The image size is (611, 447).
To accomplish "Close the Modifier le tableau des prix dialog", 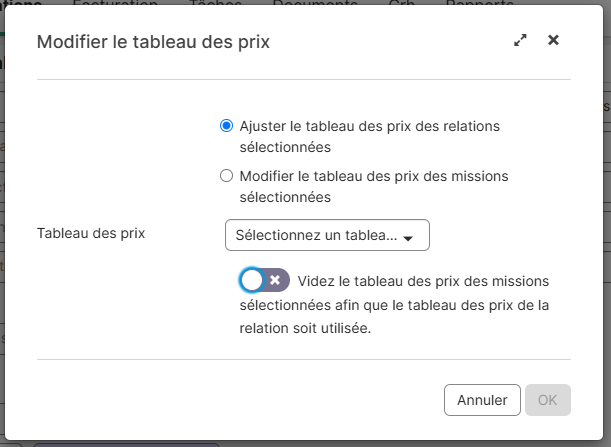I will pos(553,41).
